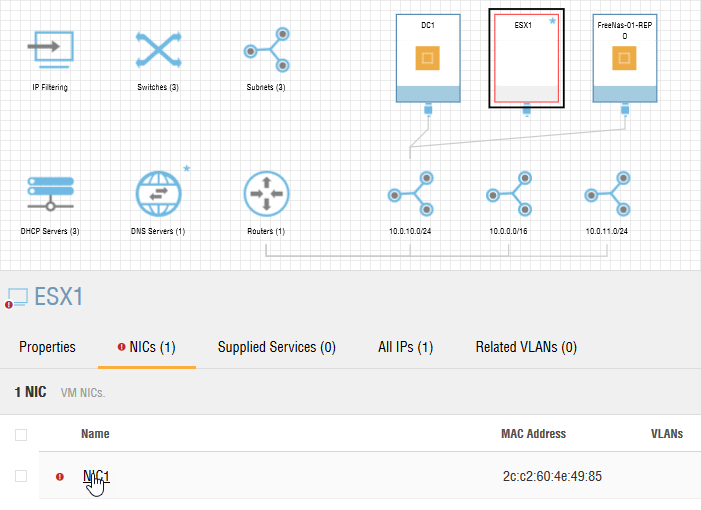Select the 10.0.10.0/24 subnet node

pyautogui.click(x=411, y=194)
